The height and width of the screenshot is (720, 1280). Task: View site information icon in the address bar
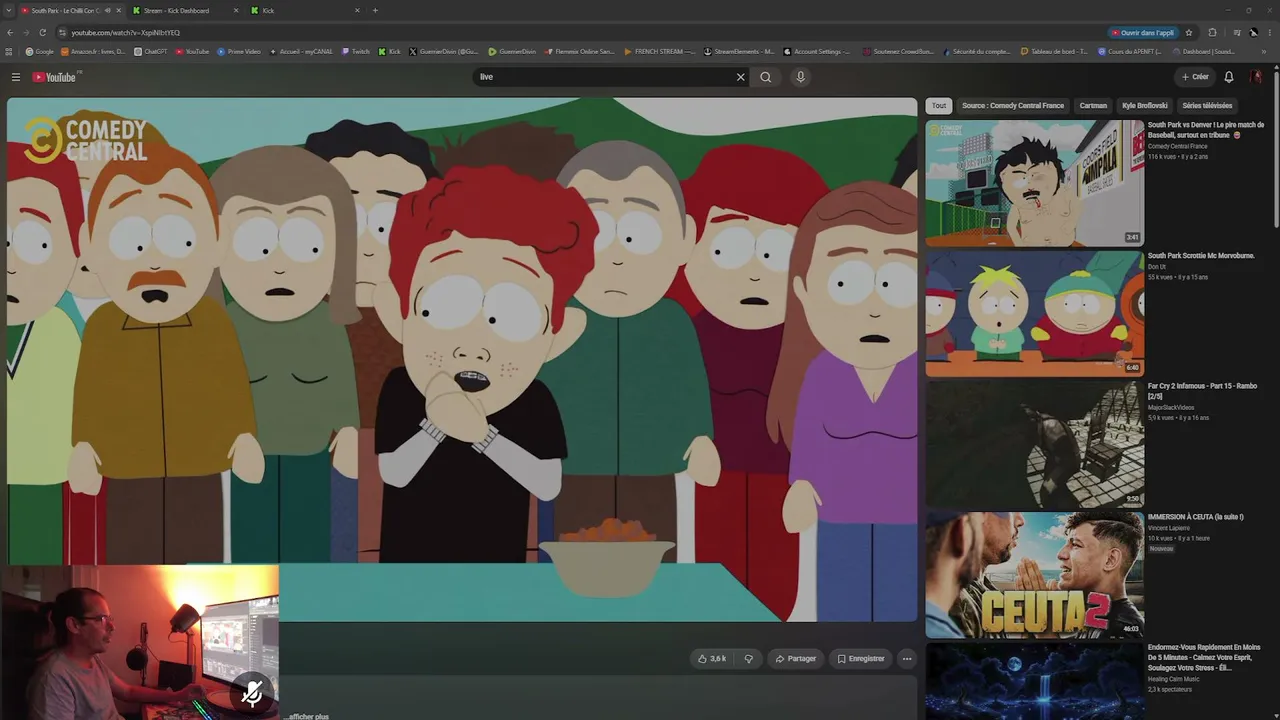click(x=63, y=32)
